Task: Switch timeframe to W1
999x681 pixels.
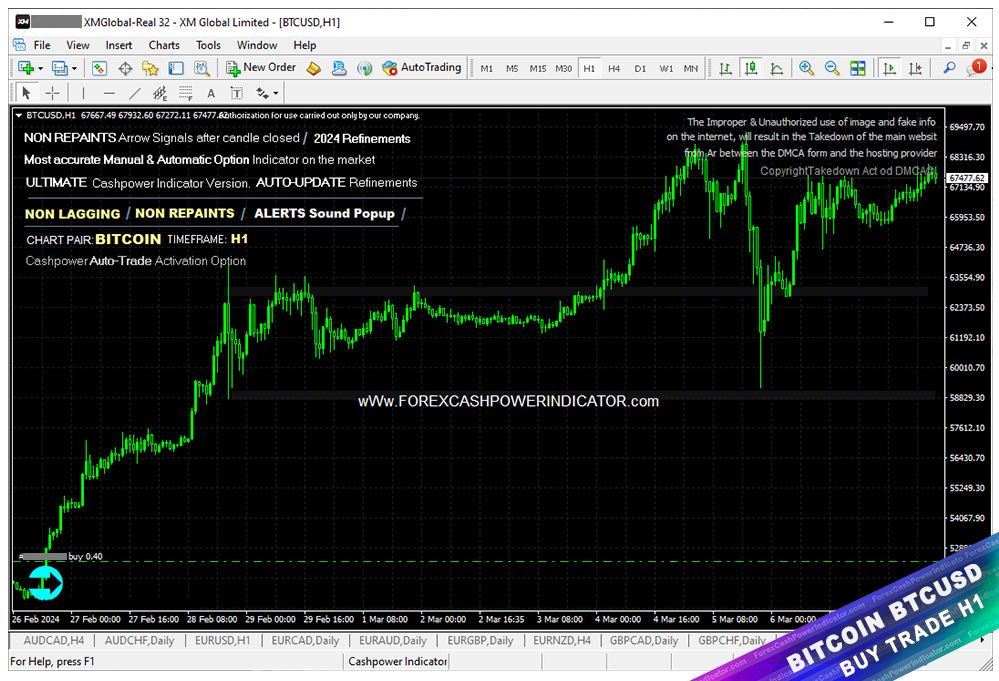Action: click(x=666, y=68)
